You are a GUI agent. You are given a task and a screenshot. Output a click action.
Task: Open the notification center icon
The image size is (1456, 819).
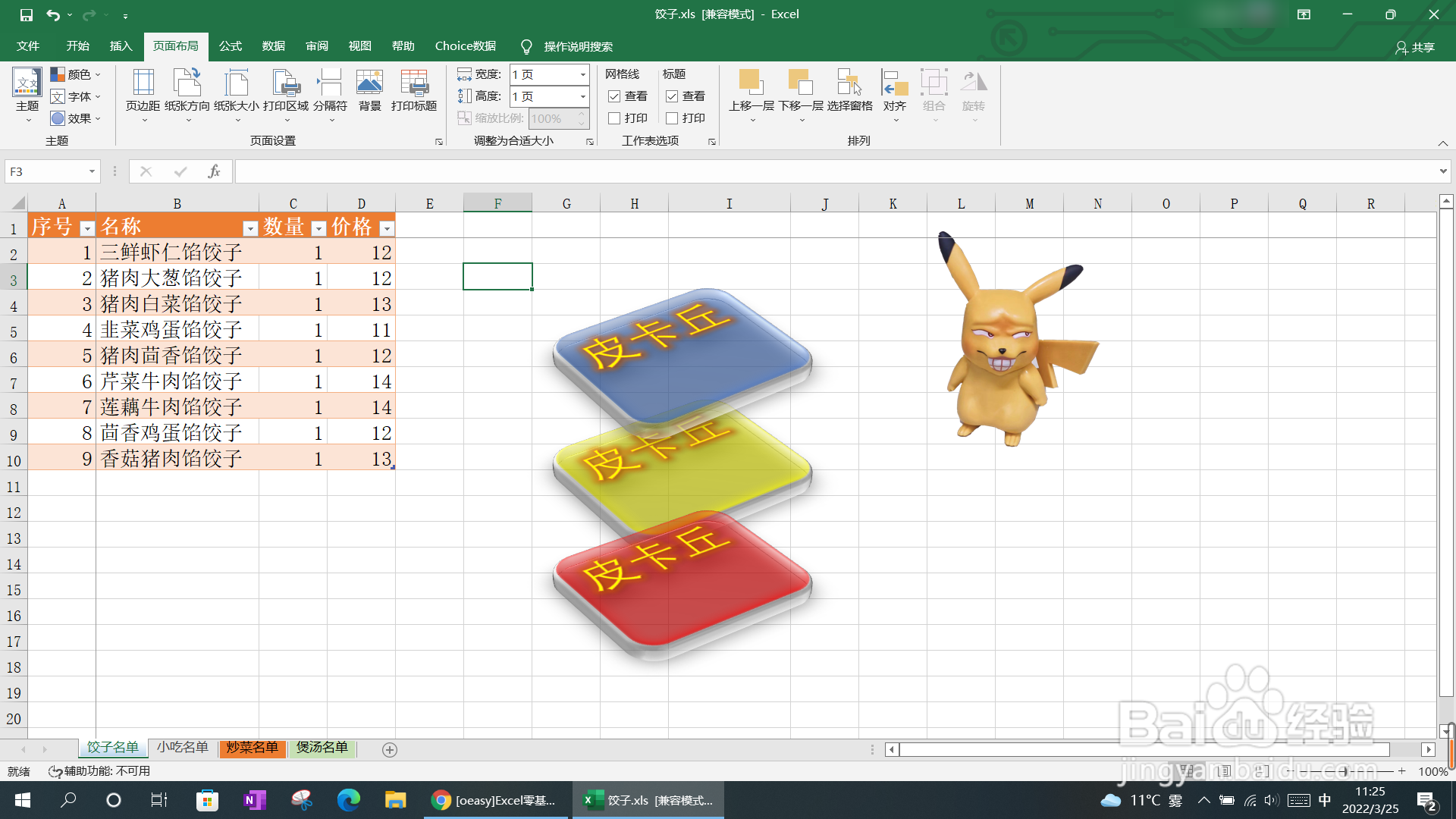(1426, 801)
